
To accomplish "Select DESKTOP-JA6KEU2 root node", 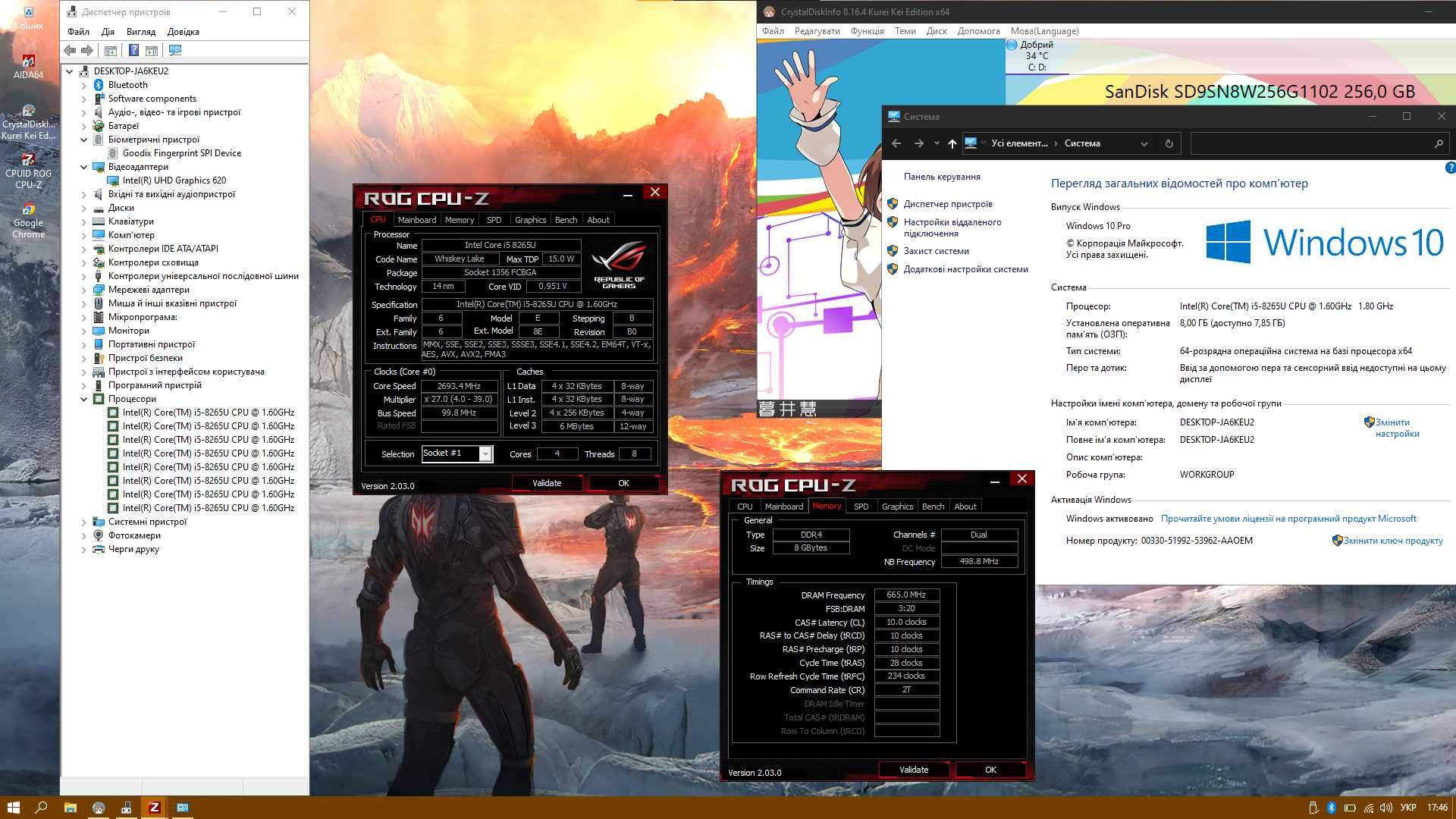I will point(130,71).
